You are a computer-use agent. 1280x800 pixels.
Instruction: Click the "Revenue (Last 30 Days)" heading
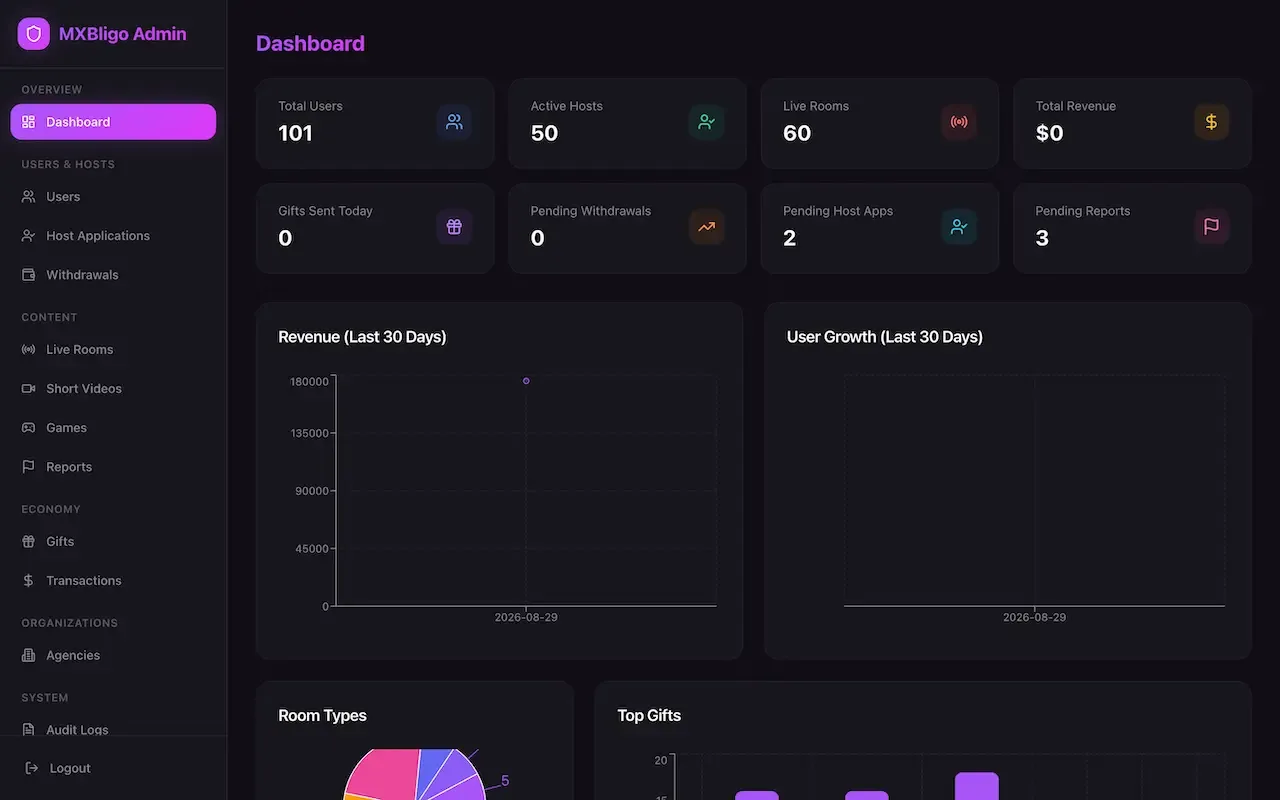(x=362, y=337)
